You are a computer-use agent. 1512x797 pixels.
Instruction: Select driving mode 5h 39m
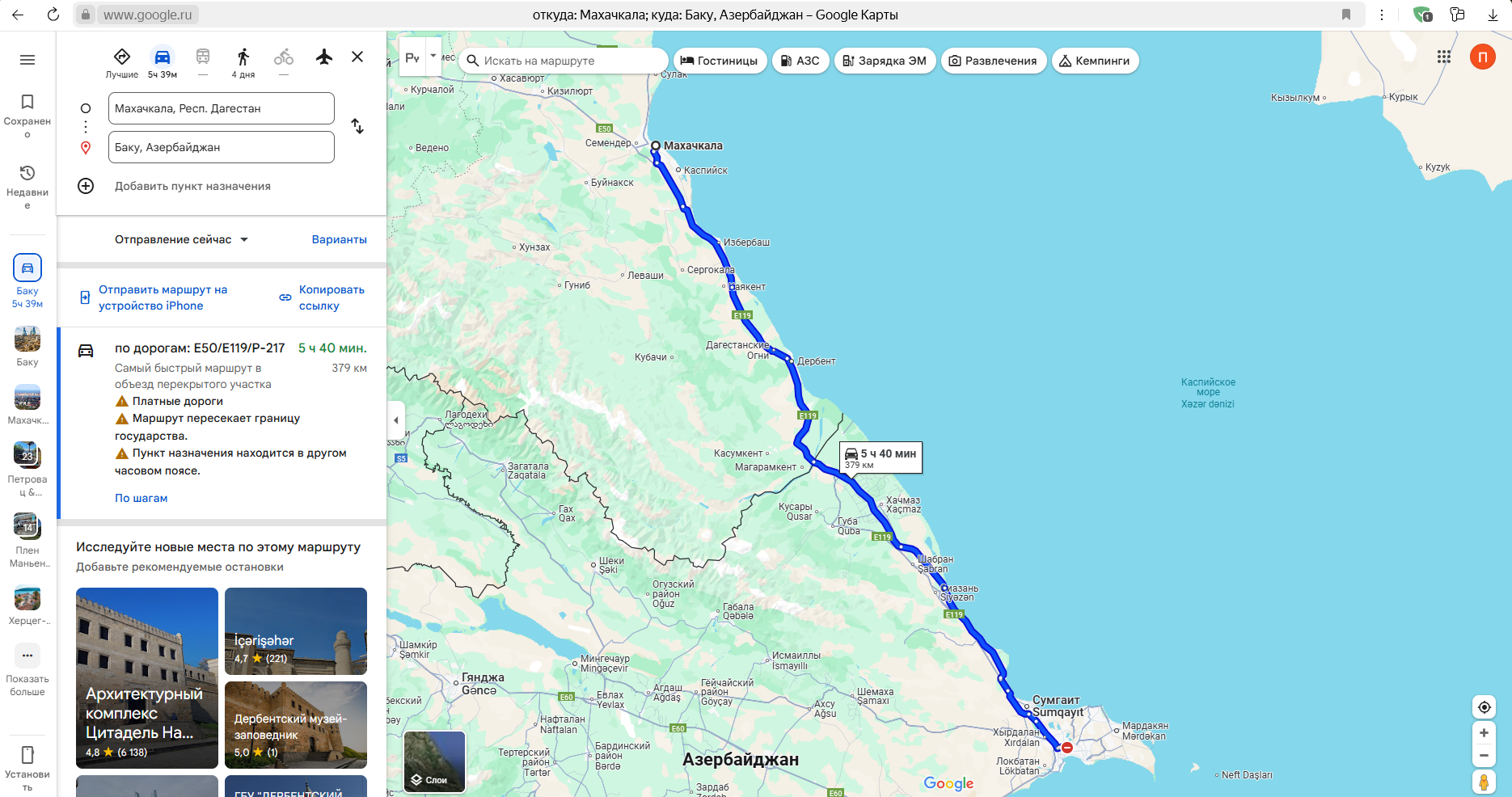(x=163, y=61)
